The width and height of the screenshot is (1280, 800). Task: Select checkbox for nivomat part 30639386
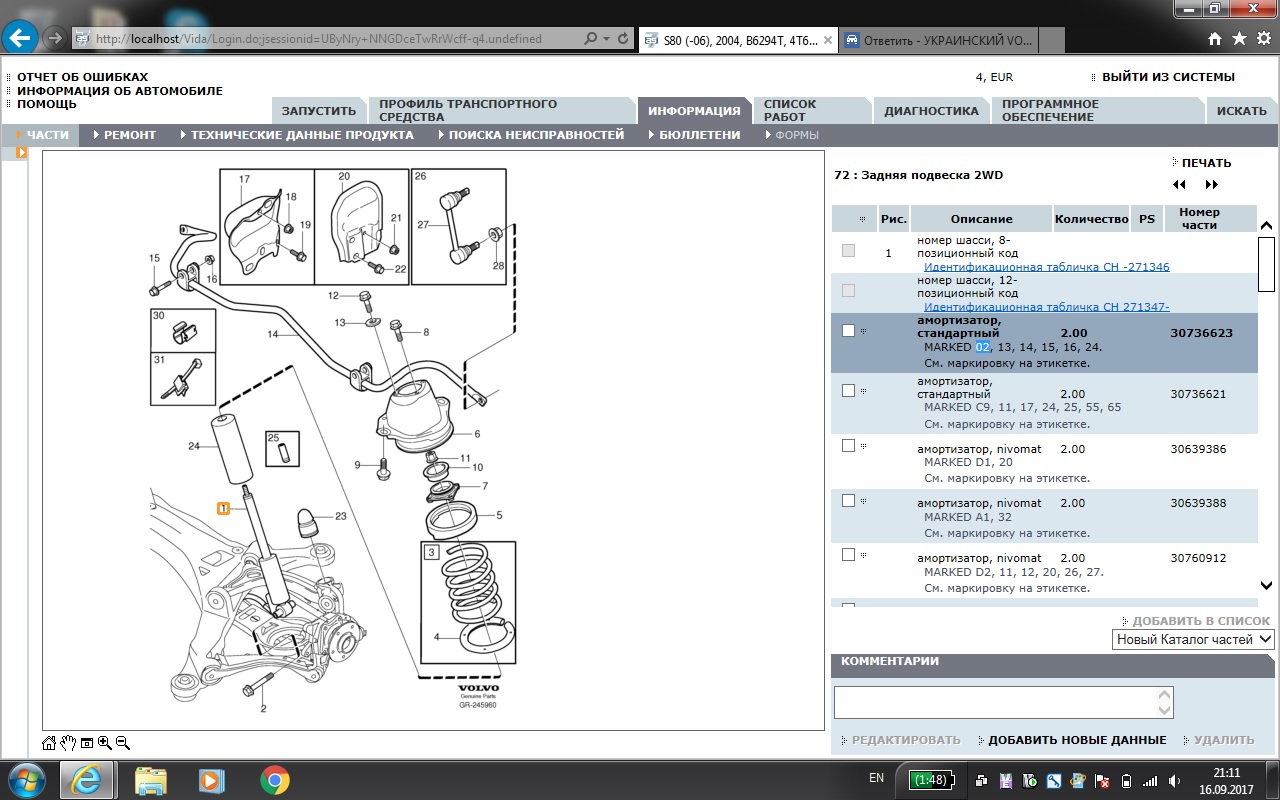pos(848,446)
